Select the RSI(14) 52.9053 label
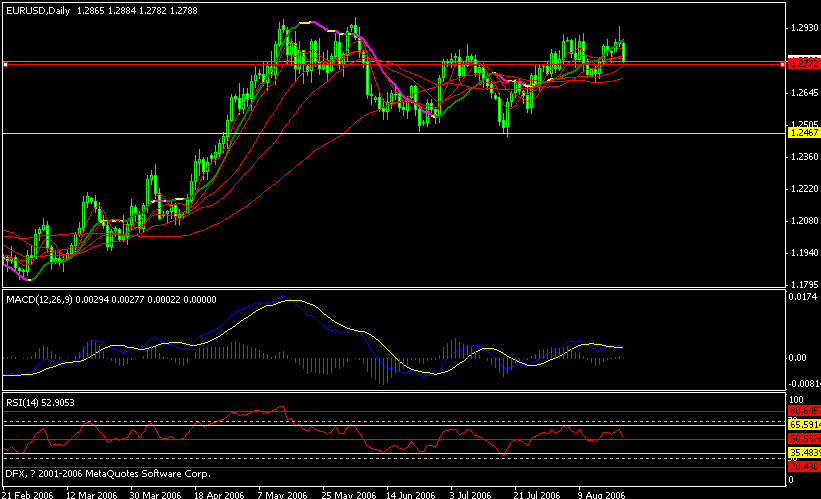The width and height of the screenshot is (821, 499). coord(40,403)
